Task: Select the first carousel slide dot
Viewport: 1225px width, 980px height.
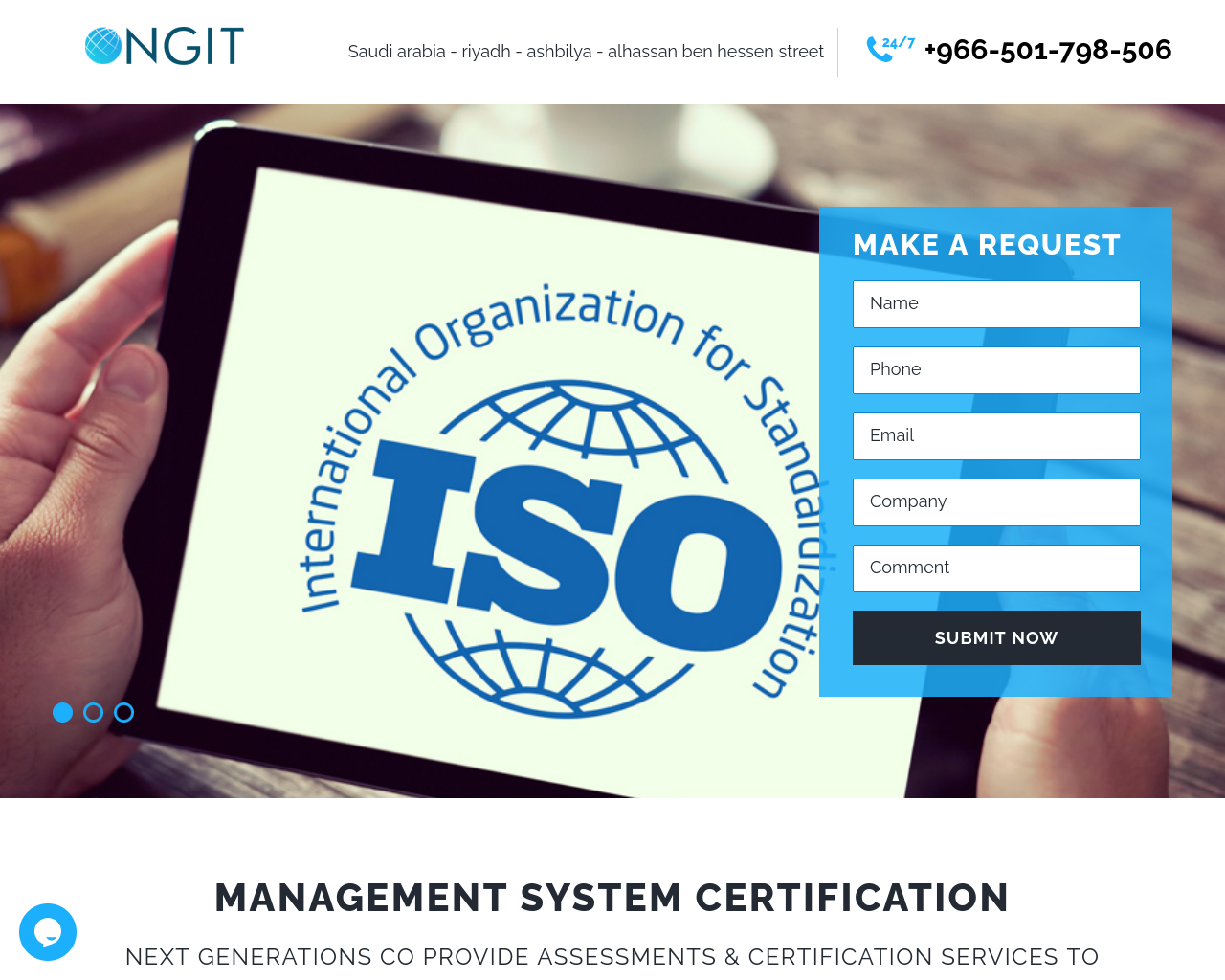Action: (62, 712)
